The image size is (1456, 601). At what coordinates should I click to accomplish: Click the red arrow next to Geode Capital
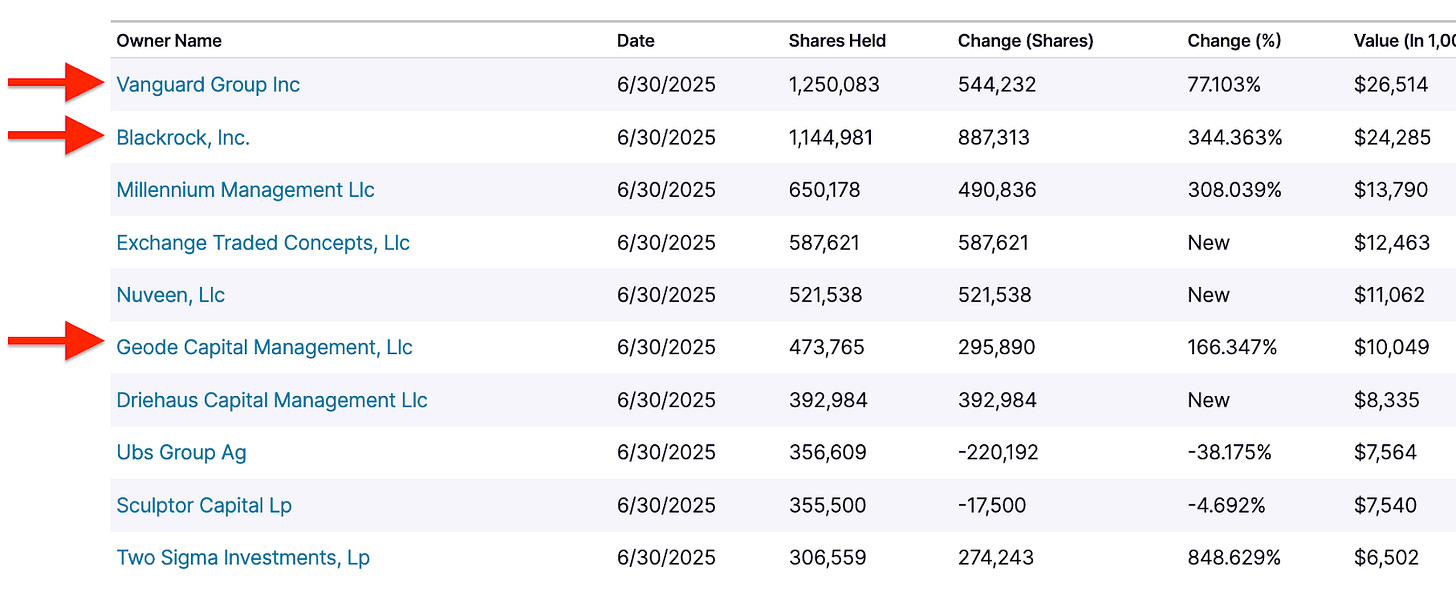[x=55, y=342]
